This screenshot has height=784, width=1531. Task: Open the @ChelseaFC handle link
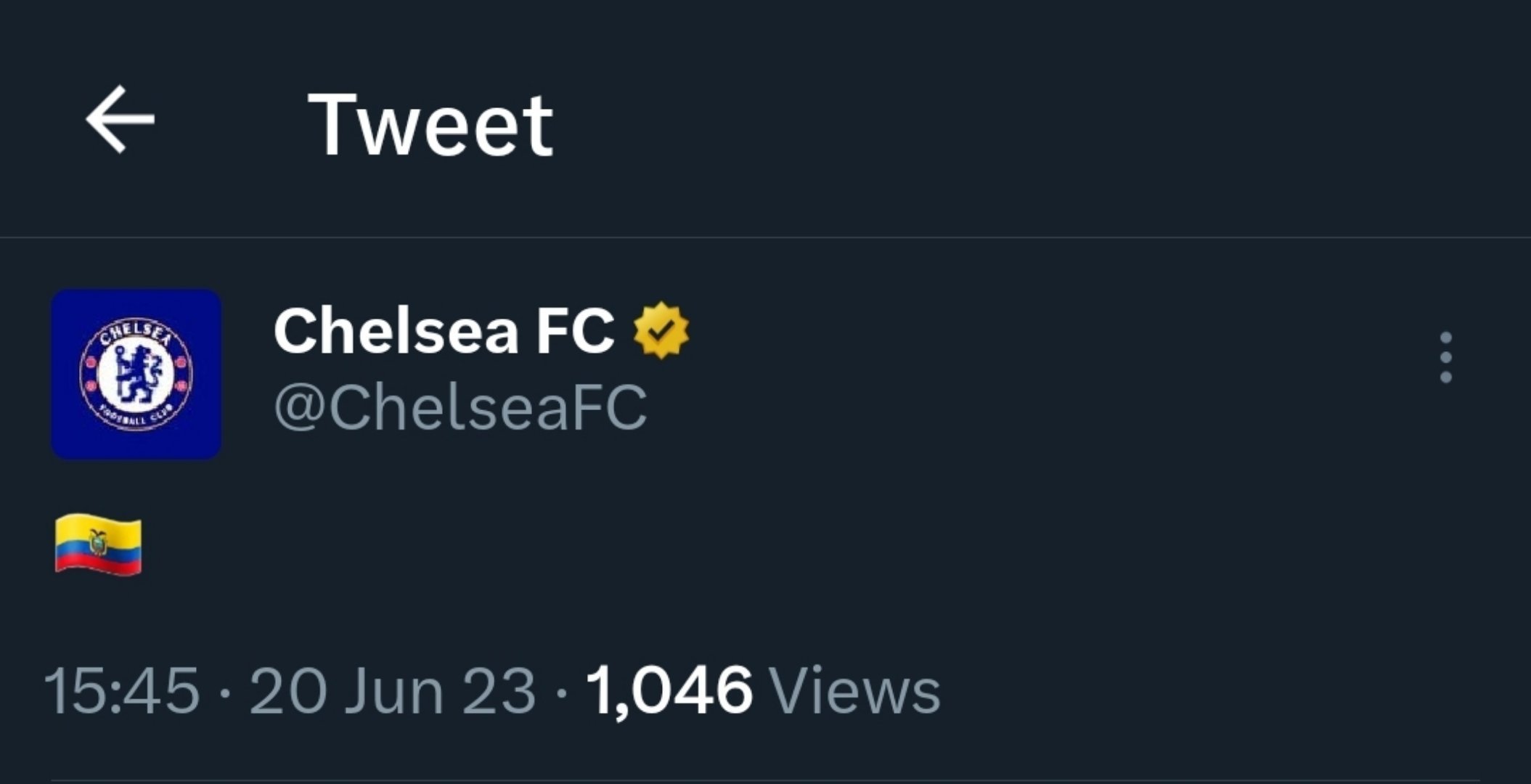coord(460,407)
